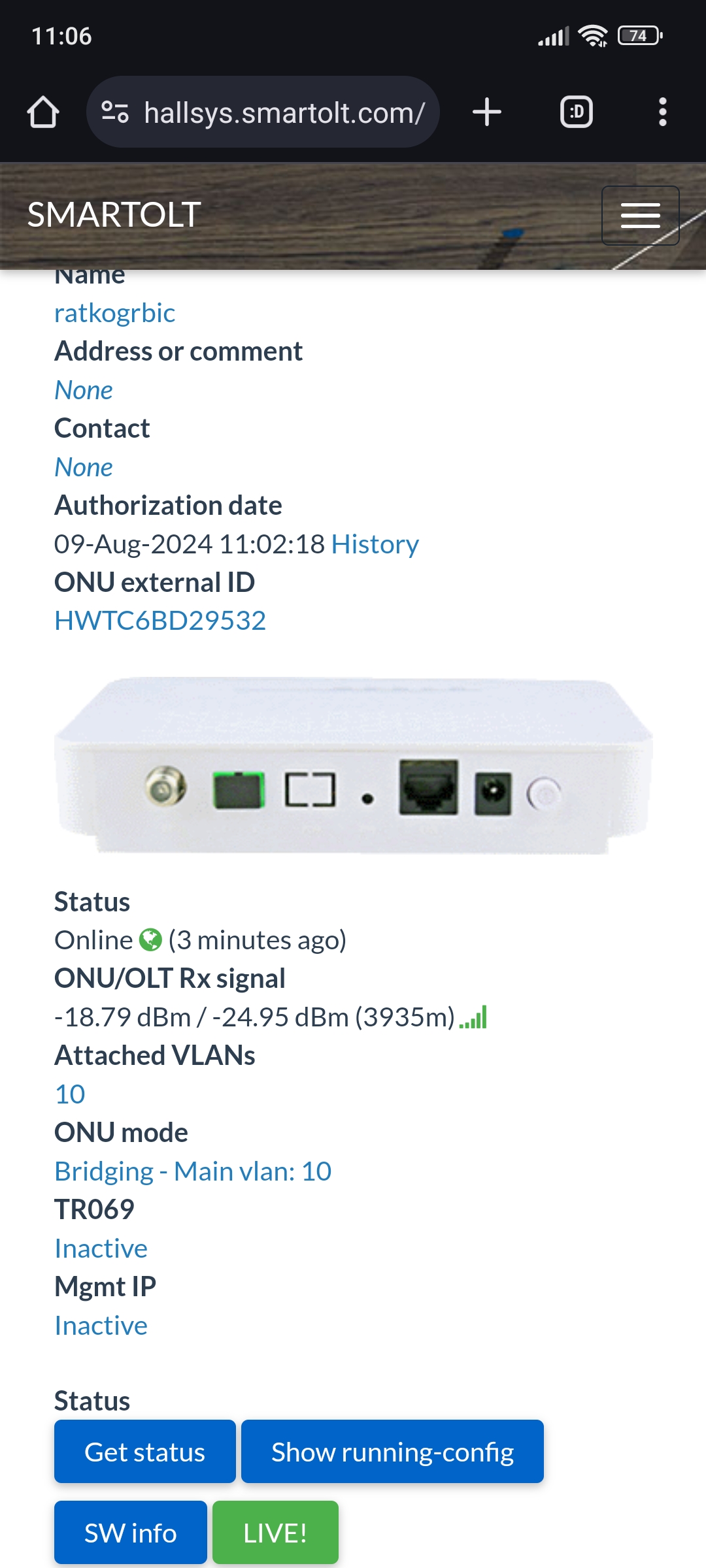The width and height of the screenshot is (706, 1568).
Task: Tap the browser home icon
Action: coord(43,112)
